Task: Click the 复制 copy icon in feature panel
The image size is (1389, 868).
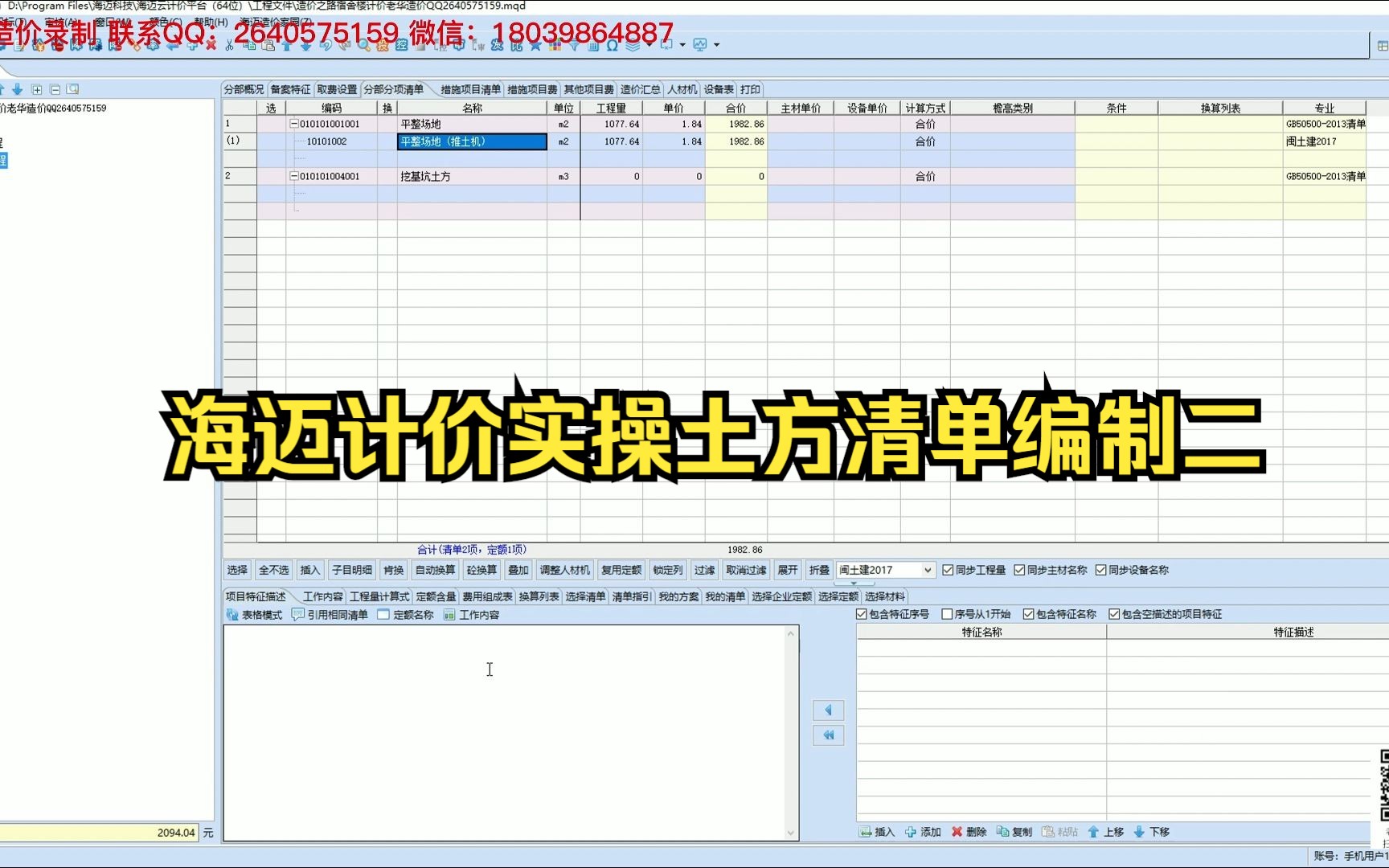Action: tap(1002, 832)
